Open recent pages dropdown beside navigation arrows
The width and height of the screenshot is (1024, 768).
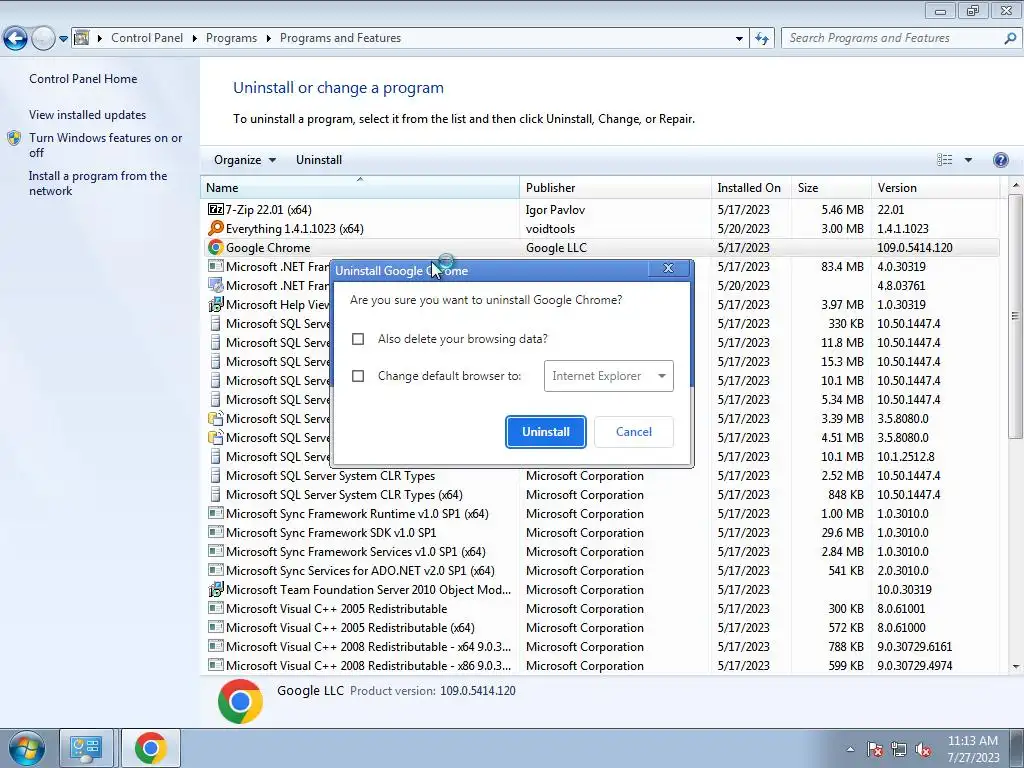pos(63,39)
